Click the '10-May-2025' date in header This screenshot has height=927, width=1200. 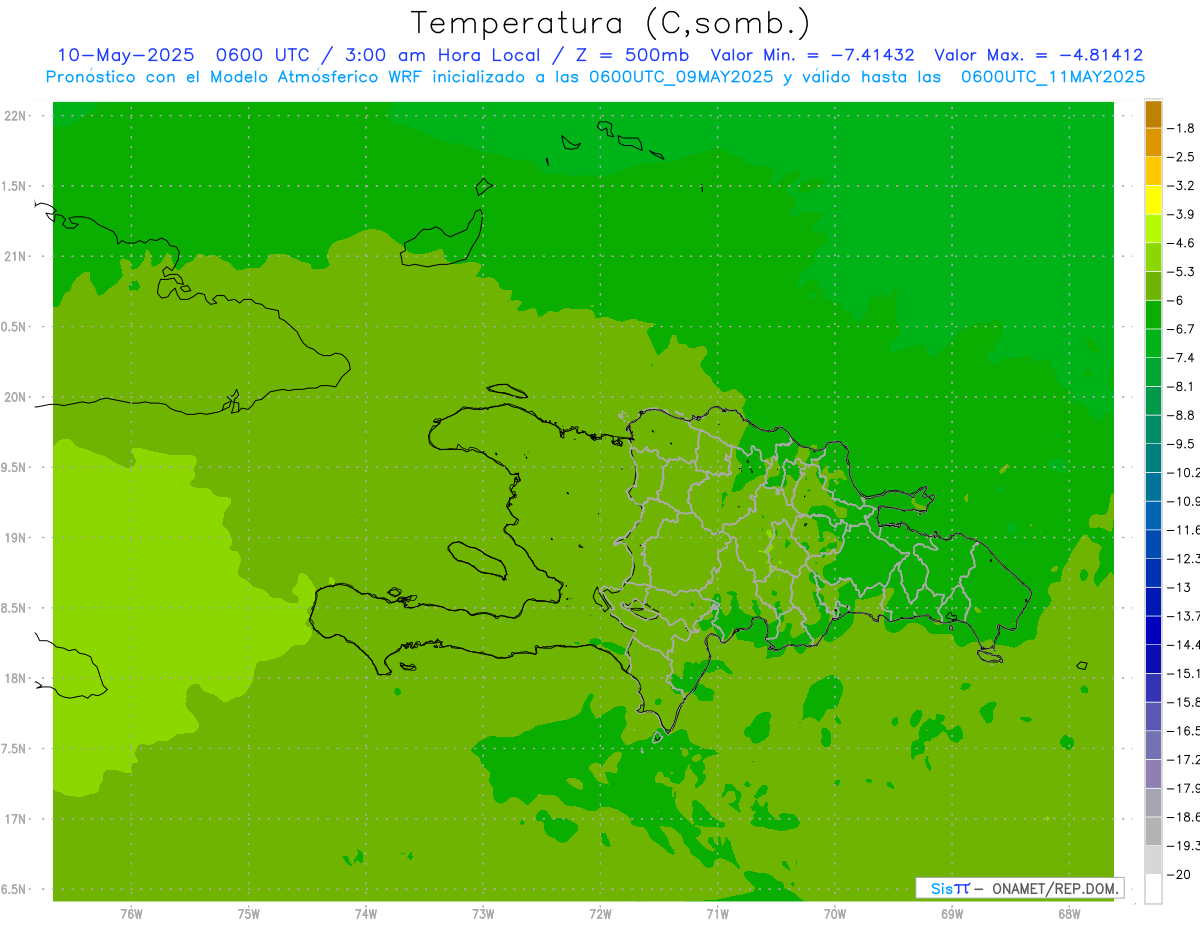125,55
